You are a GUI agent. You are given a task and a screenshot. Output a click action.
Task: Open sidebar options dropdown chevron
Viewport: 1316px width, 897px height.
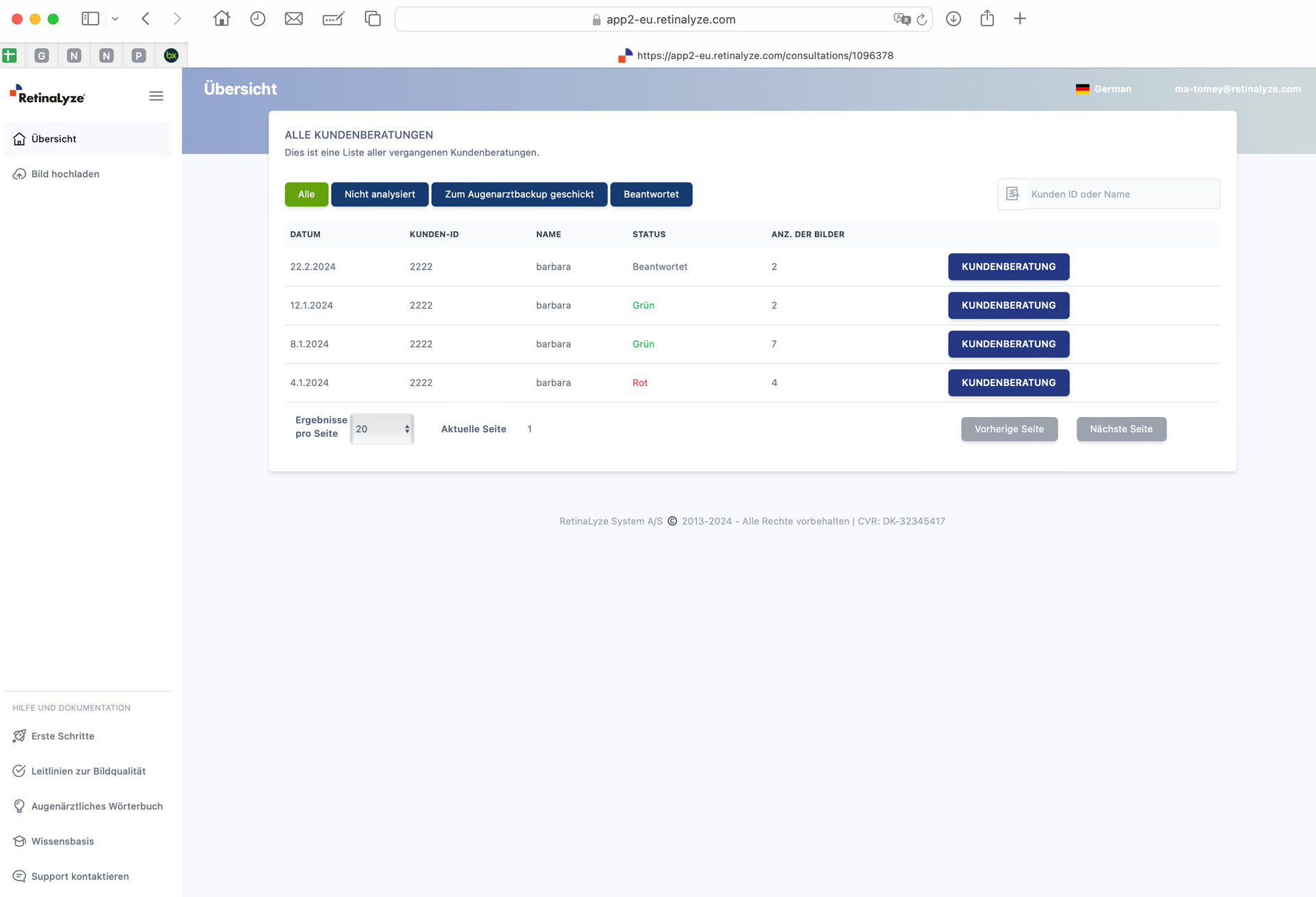tap(115, 19)
